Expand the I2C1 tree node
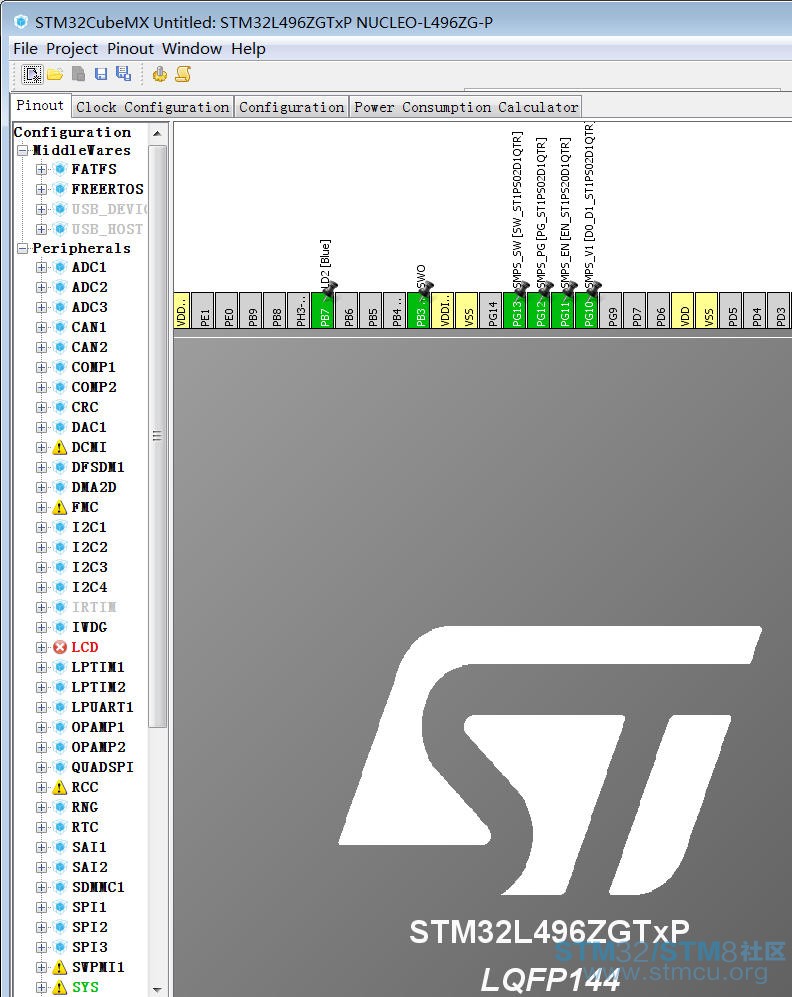792x997 pixels. pyautogui.click(x=41, y=528)
